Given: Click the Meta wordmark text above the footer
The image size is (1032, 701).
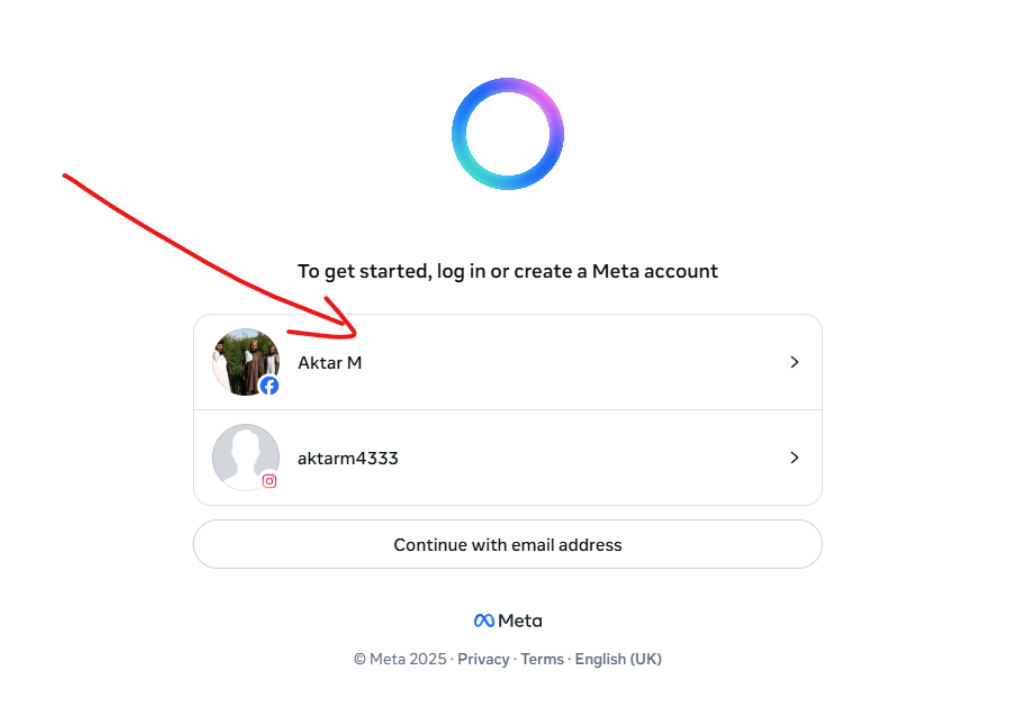Looking at the screenshot, I should (x=520, y=621).
